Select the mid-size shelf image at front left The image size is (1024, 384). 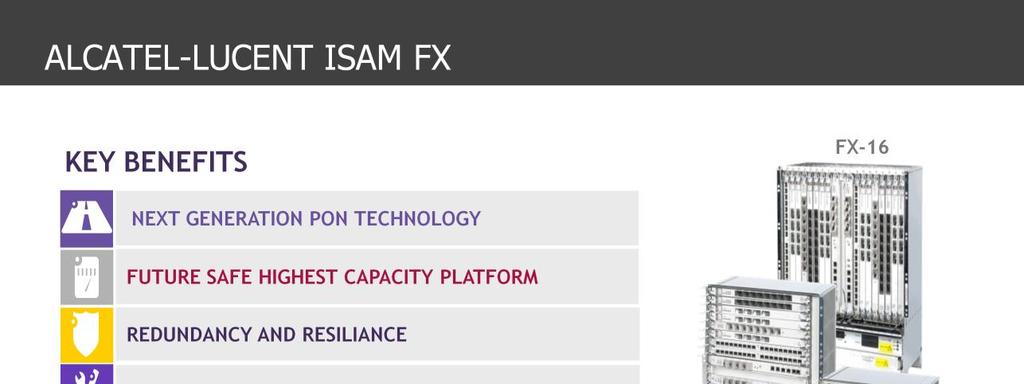pos(770,330)
